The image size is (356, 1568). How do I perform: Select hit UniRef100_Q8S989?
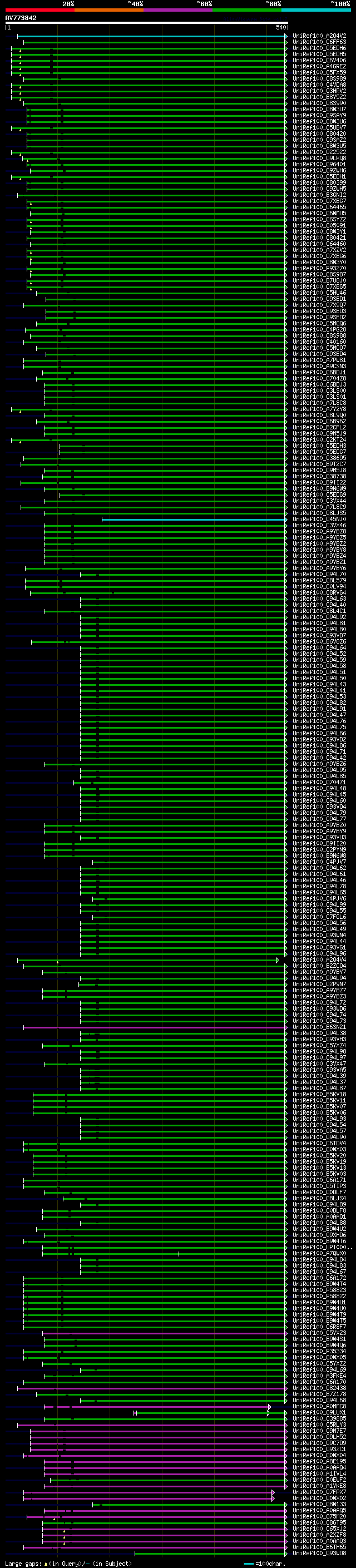point(319,78)
